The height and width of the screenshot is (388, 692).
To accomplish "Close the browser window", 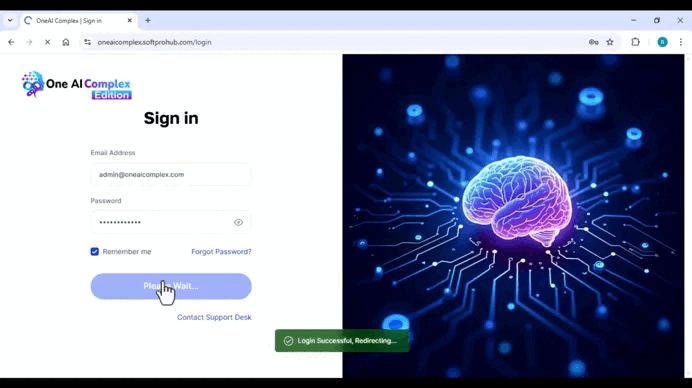I will (680, 20).
